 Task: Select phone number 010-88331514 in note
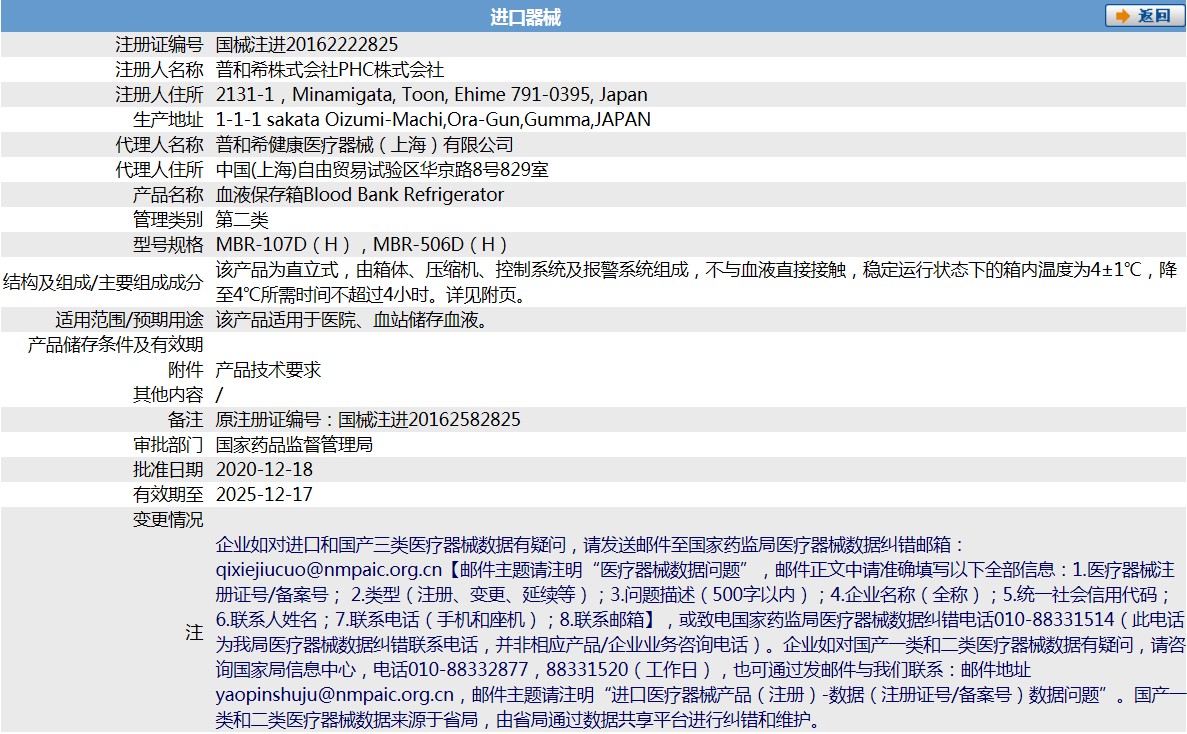tap(1054, 619)
